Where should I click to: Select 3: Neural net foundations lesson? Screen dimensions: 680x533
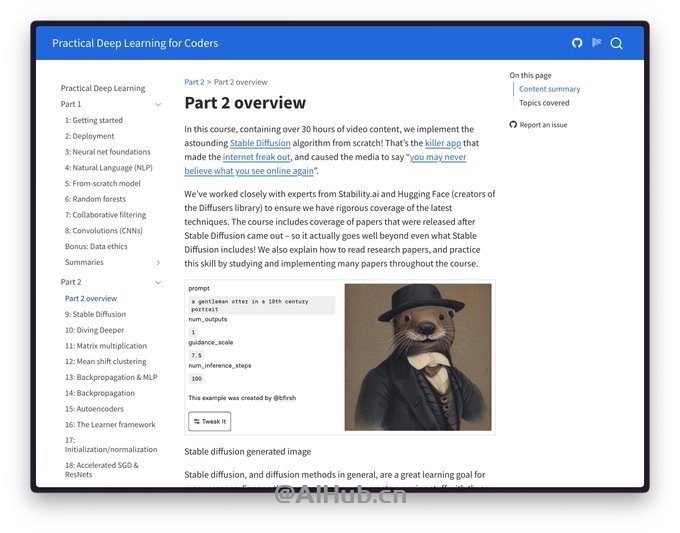(x=108, y=152)
